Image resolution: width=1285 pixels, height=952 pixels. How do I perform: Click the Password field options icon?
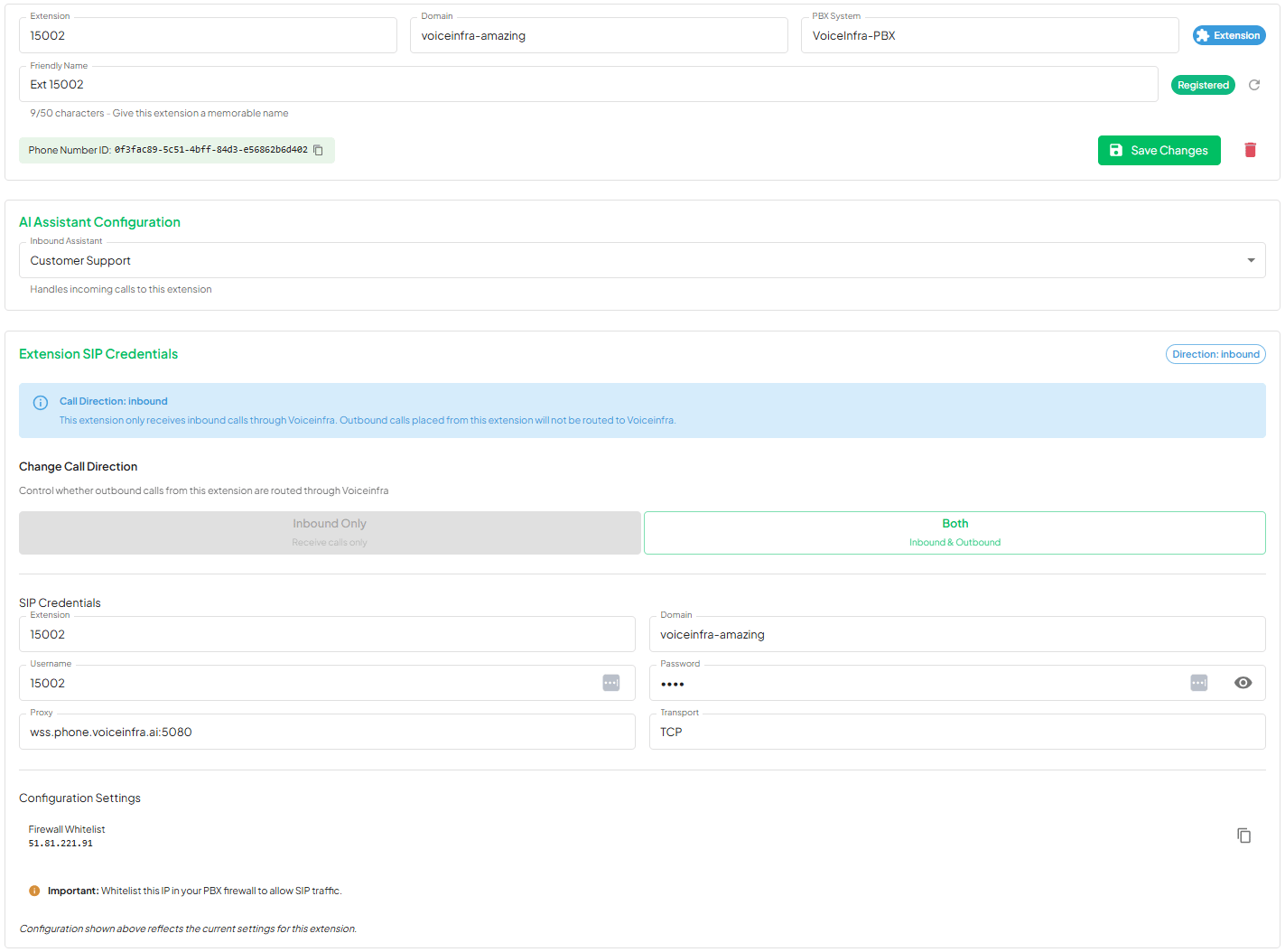(1199, 683)
